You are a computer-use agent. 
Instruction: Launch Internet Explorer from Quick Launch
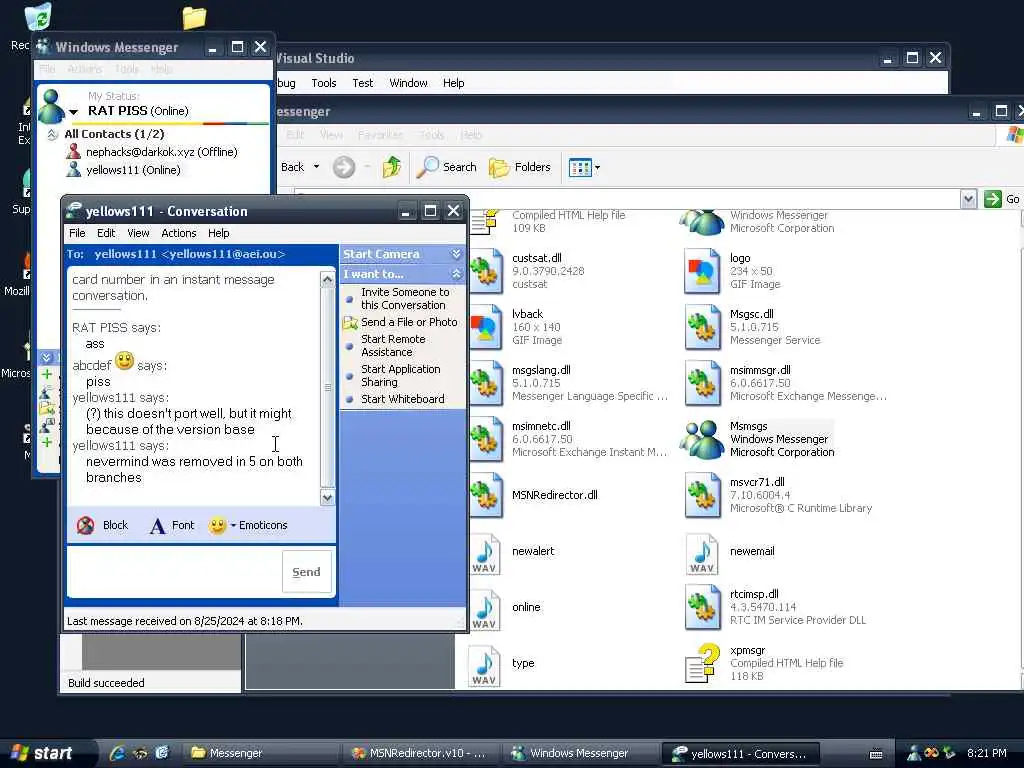118,753
